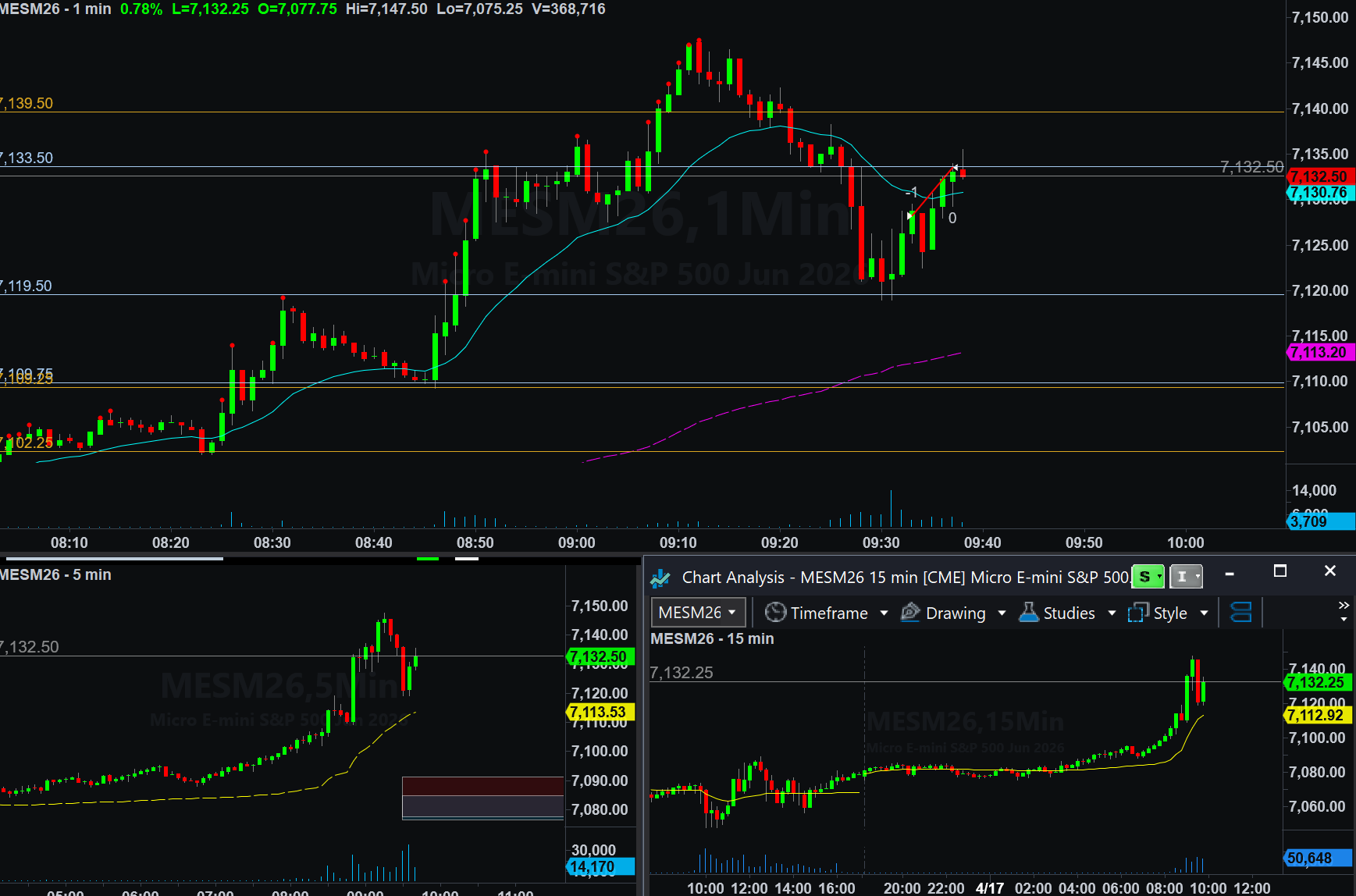Toggle the gray I interval-link button
1356x896 pixels.
1185,577
